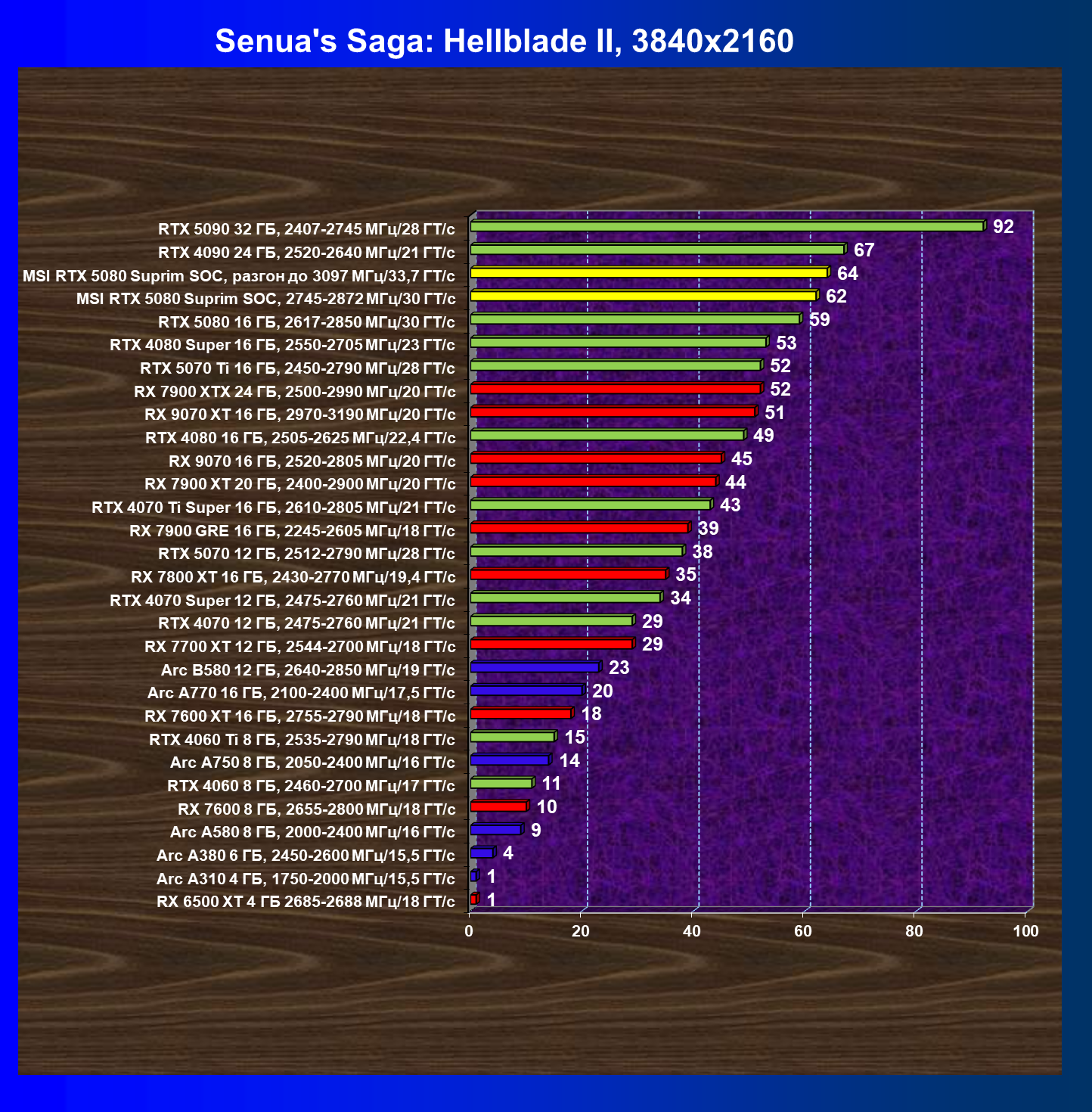Select the 'RX 9070 XT 16 ГБ' label

tap(299, 415)
